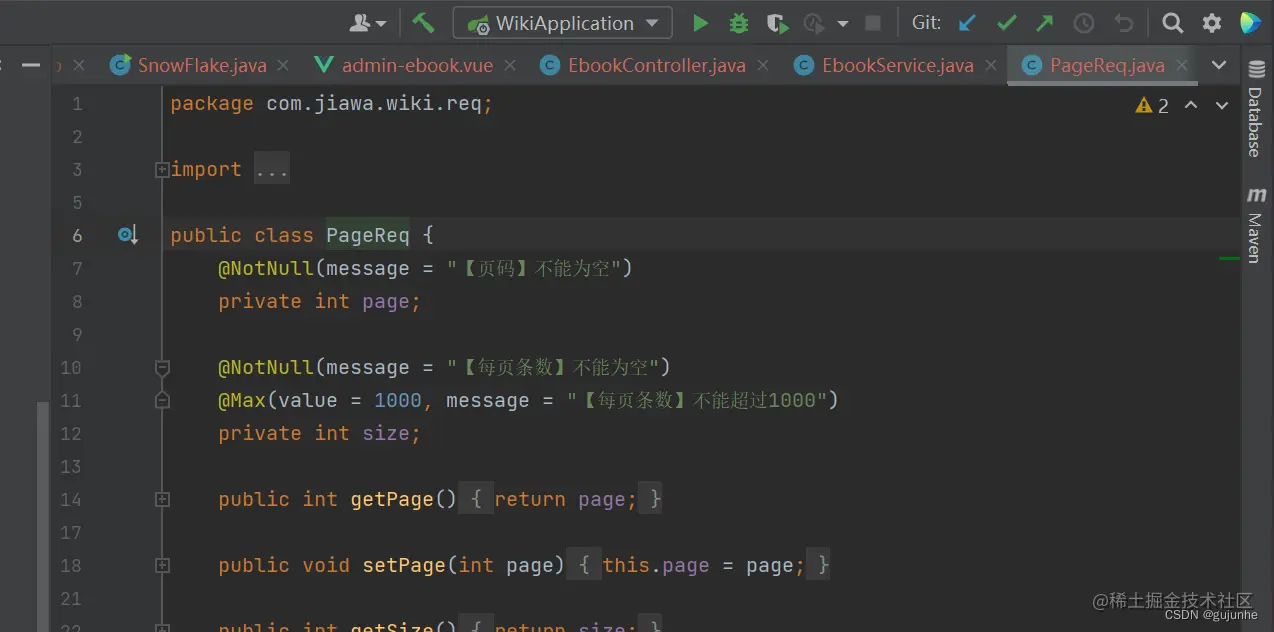Expand the setPage method fold
Viewport: 1274px width, 632px height.
(x=162, y=566)
